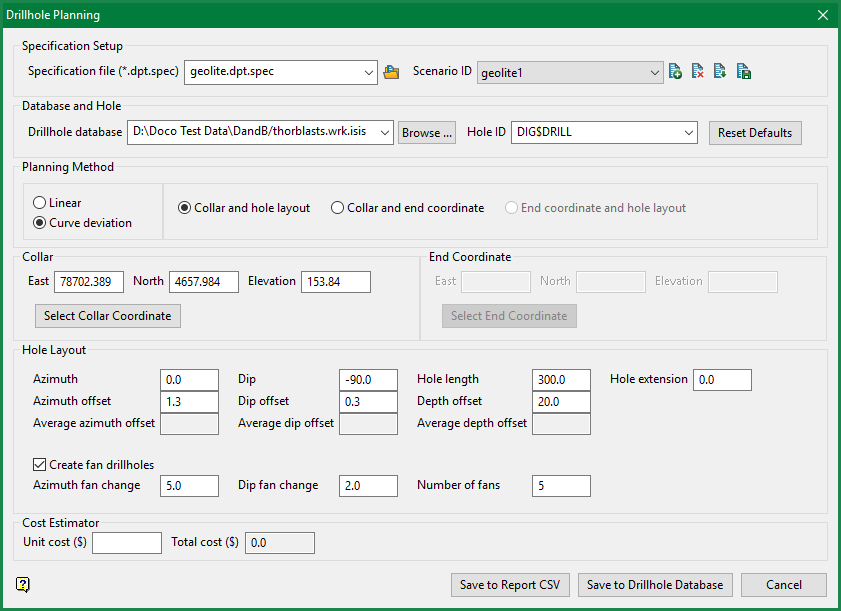Select the Curve deviation radio button
The height and width of the screenshot is (611, 841).
point(39,222)
